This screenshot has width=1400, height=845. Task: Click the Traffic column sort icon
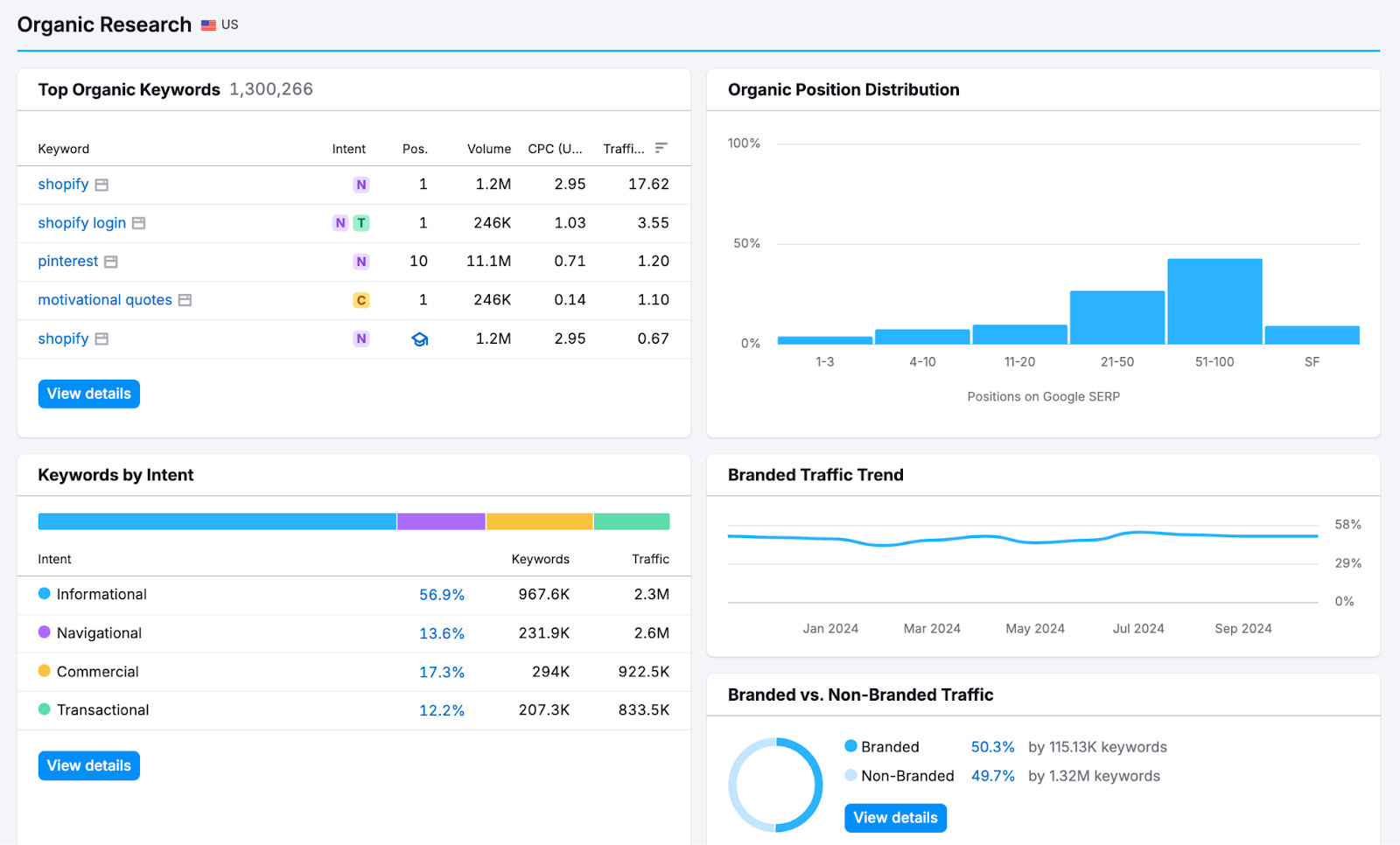pyautogui.click(x=661, y=148)
